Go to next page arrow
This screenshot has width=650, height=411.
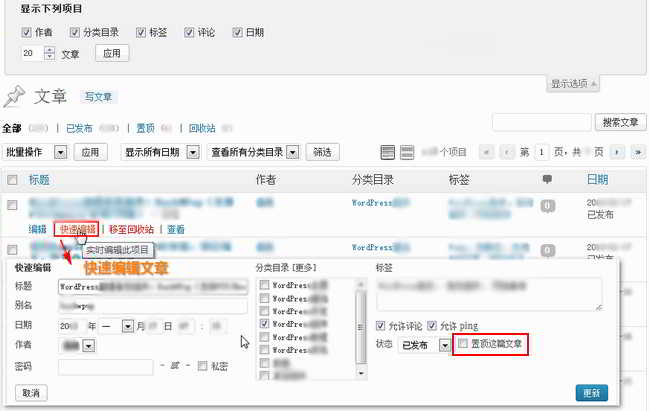tap(617, 152)
